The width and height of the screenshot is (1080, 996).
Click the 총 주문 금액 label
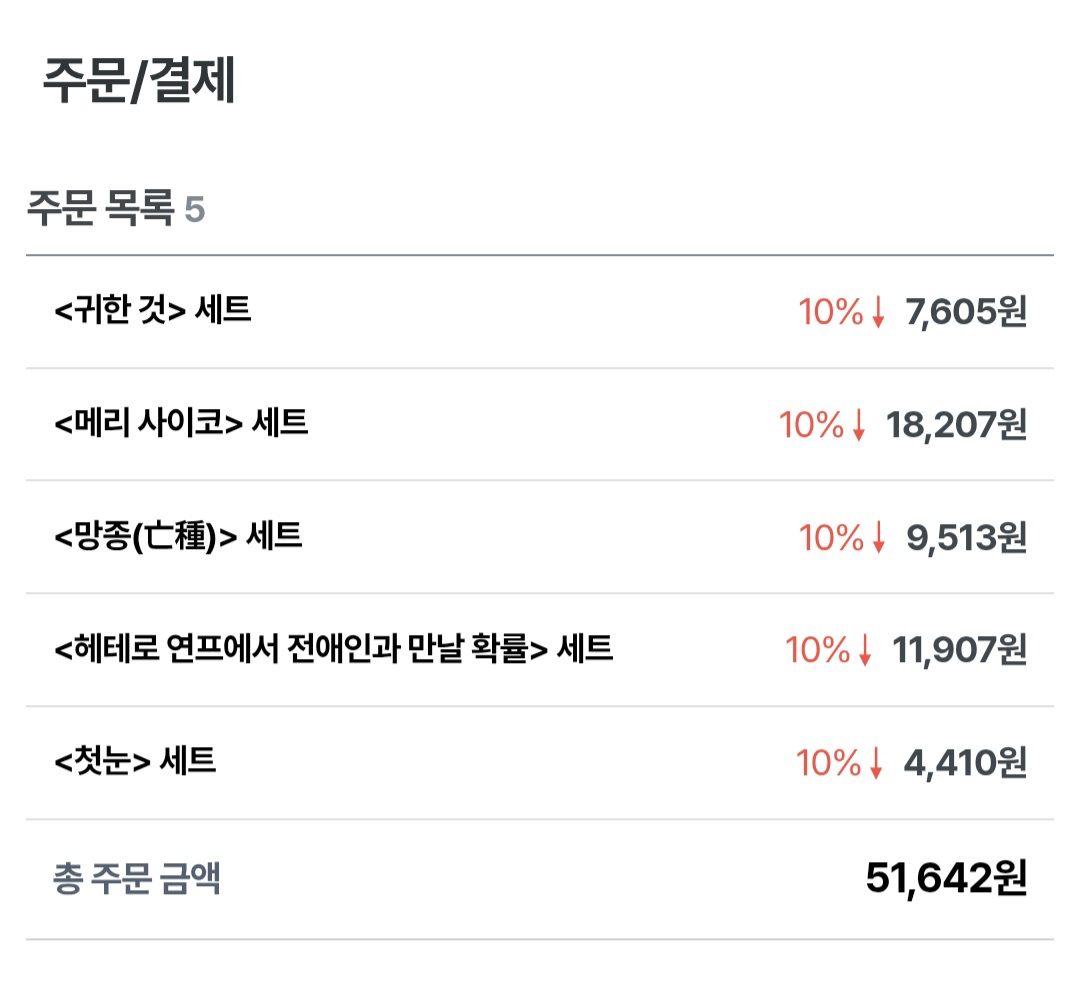pos(136,879)
